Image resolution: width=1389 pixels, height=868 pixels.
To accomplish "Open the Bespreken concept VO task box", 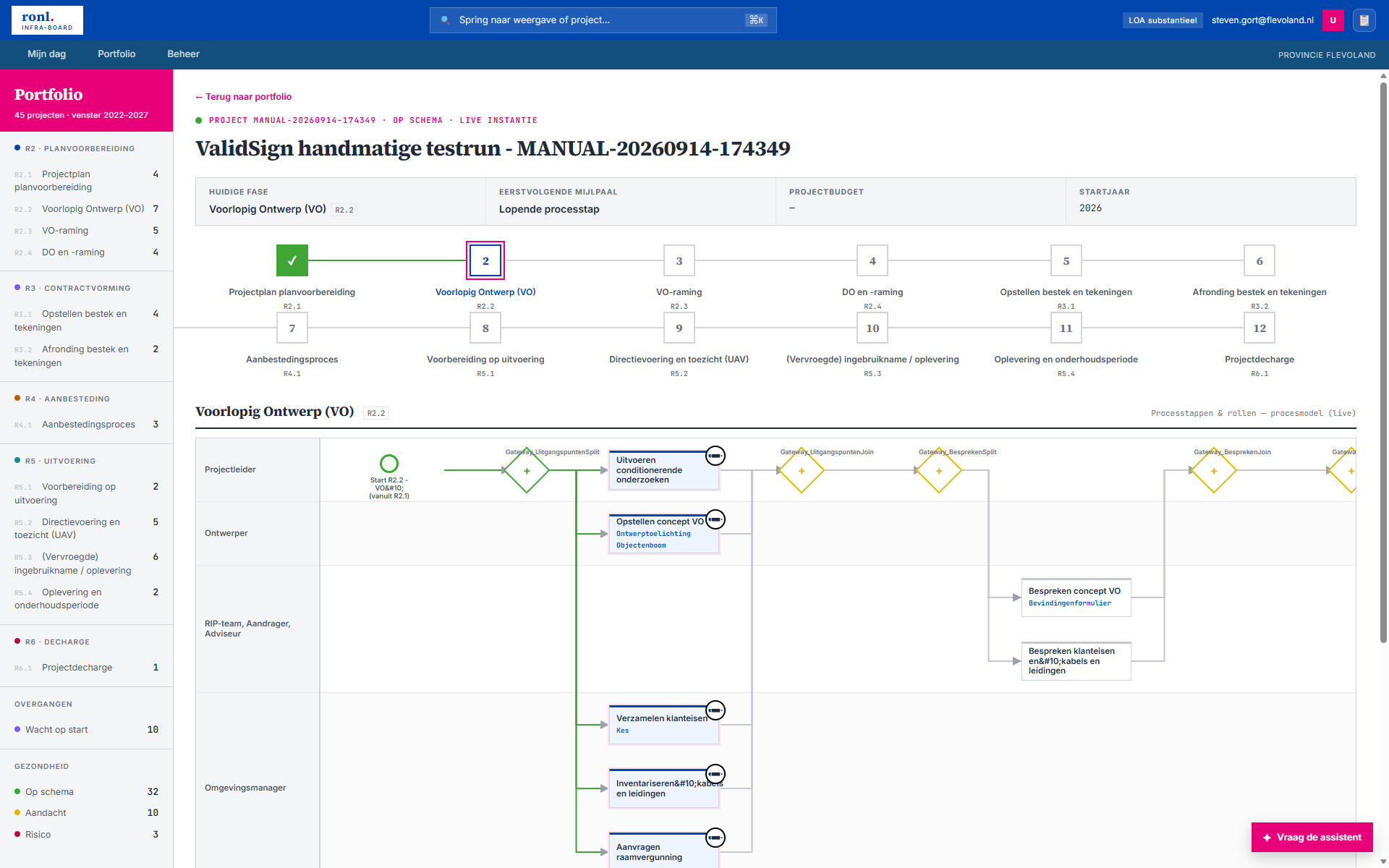I will 1076,597.
